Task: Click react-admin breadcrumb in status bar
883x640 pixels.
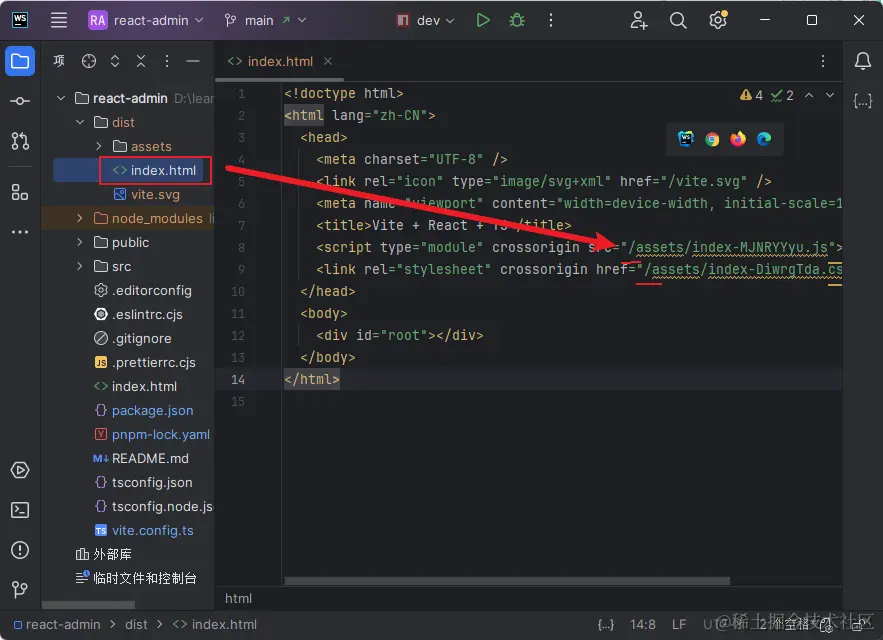Action: 57,624
